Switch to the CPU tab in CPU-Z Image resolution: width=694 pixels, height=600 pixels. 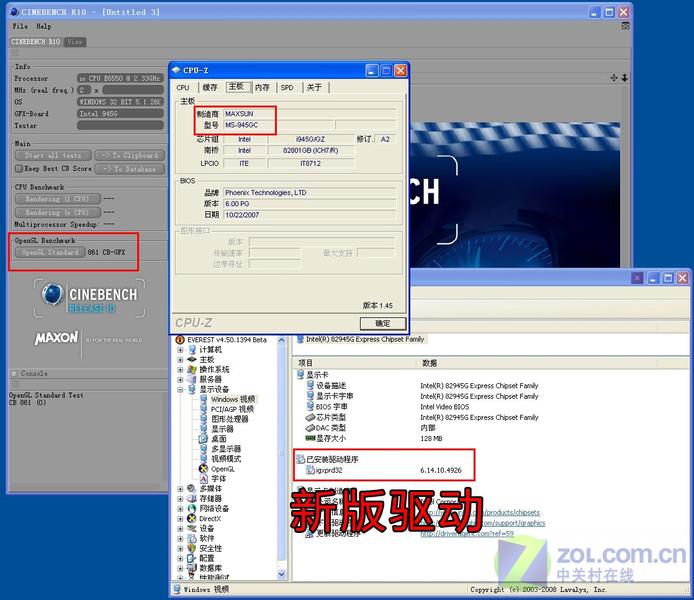coord(183,88)
